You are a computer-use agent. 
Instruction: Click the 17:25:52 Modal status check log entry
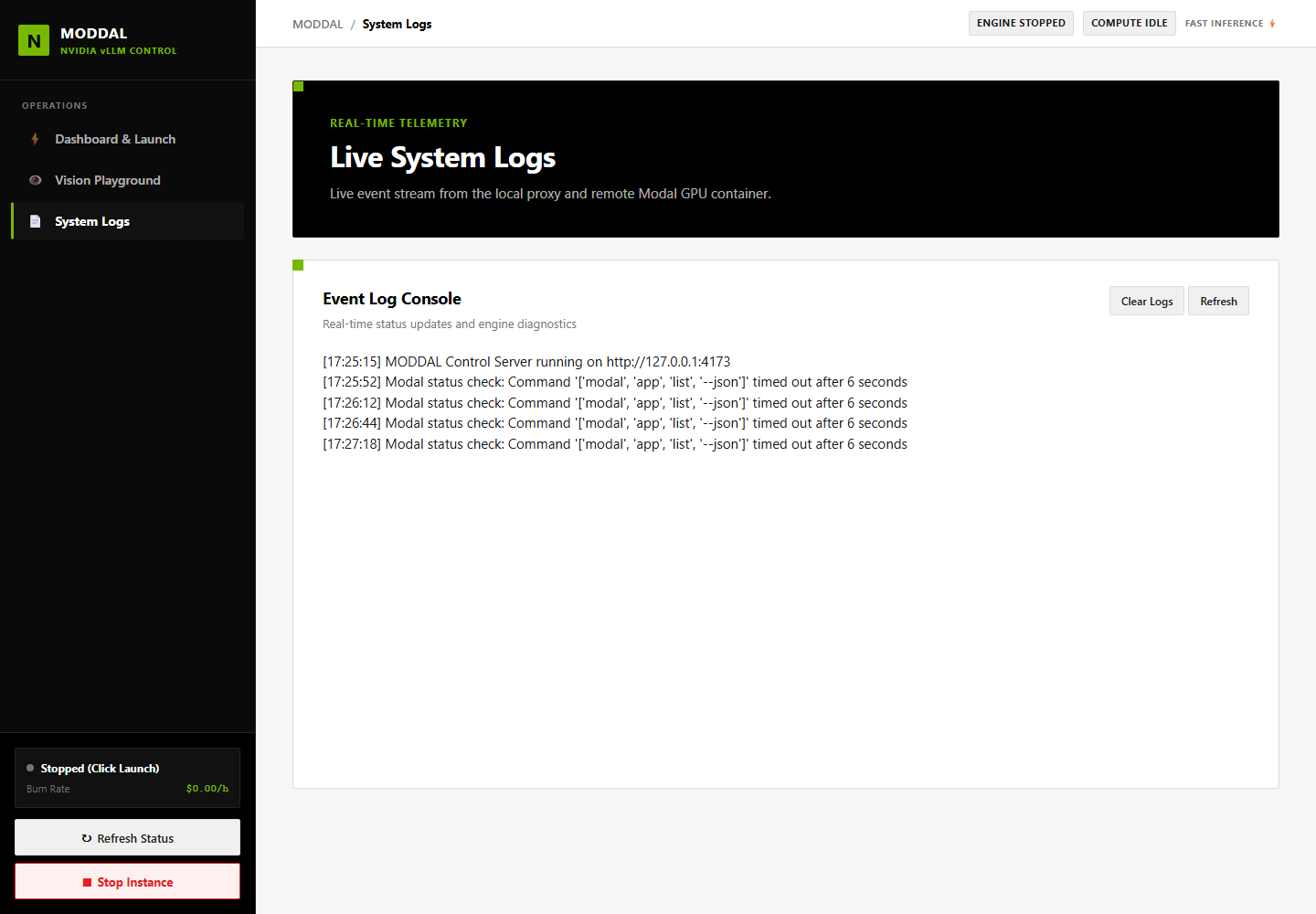(615, 382)
